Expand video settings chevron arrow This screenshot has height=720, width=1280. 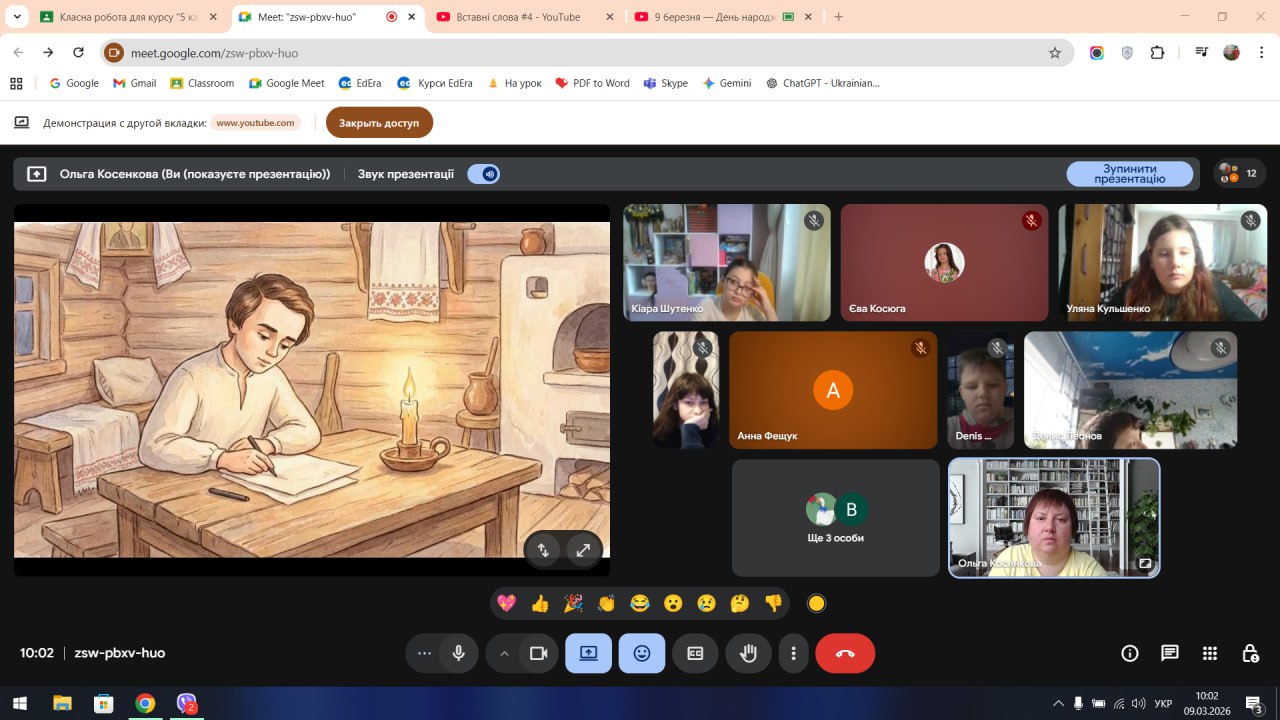[504, 653]
